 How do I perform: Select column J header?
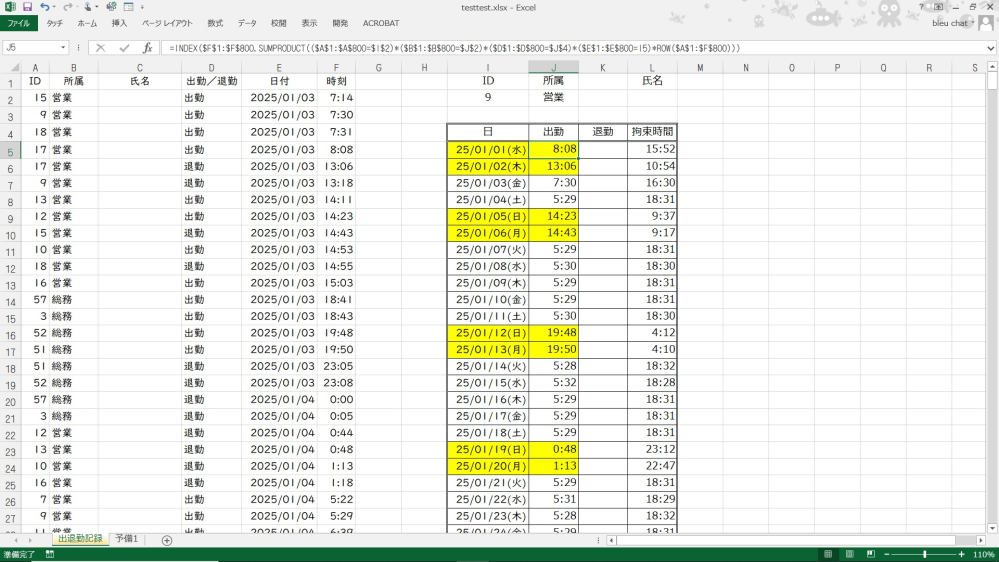point(553,68)
